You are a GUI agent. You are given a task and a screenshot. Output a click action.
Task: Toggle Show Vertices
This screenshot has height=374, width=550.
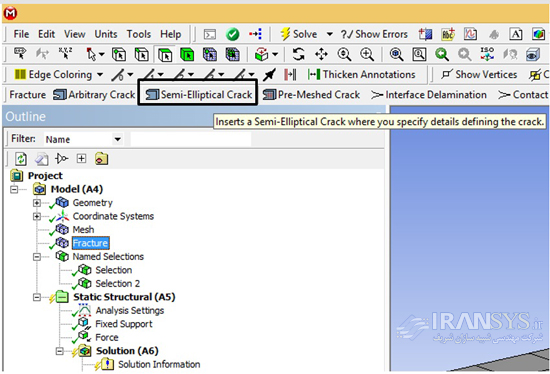coord(479,74)
